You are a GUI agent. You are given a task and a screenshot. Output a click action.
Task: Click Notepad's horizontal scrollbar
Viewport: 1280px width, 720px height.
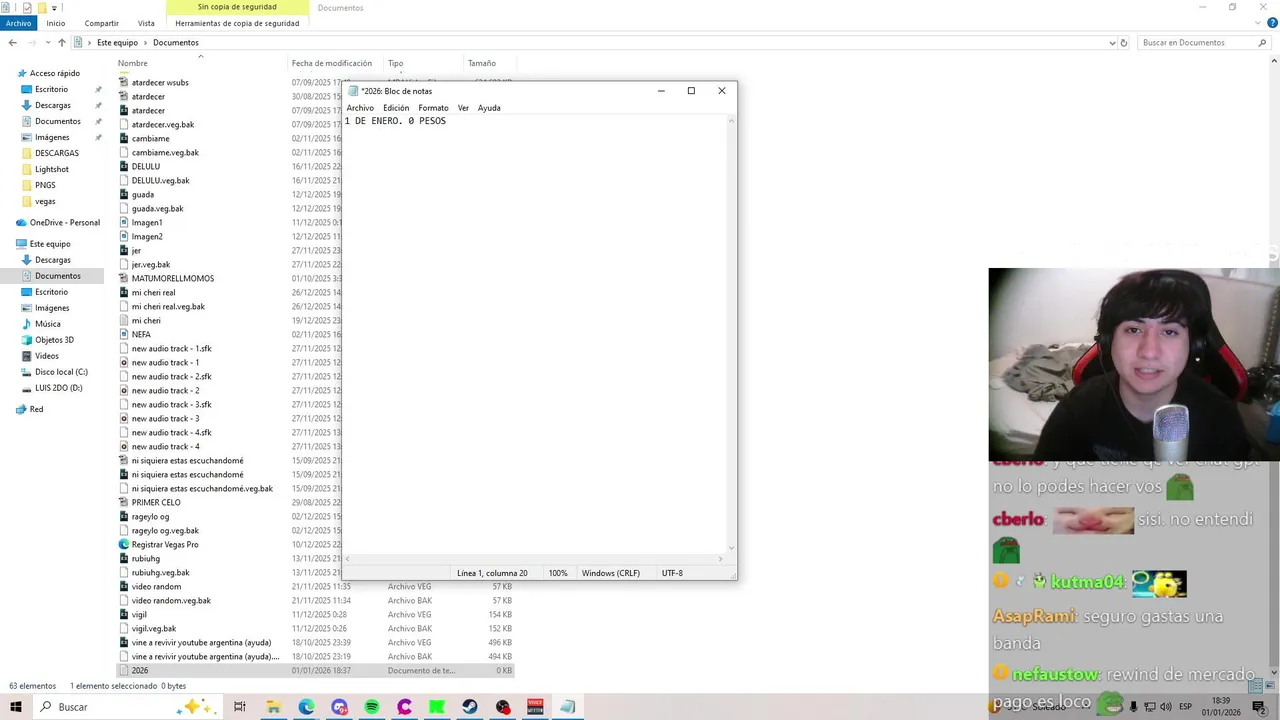click(x=535, y=559)
